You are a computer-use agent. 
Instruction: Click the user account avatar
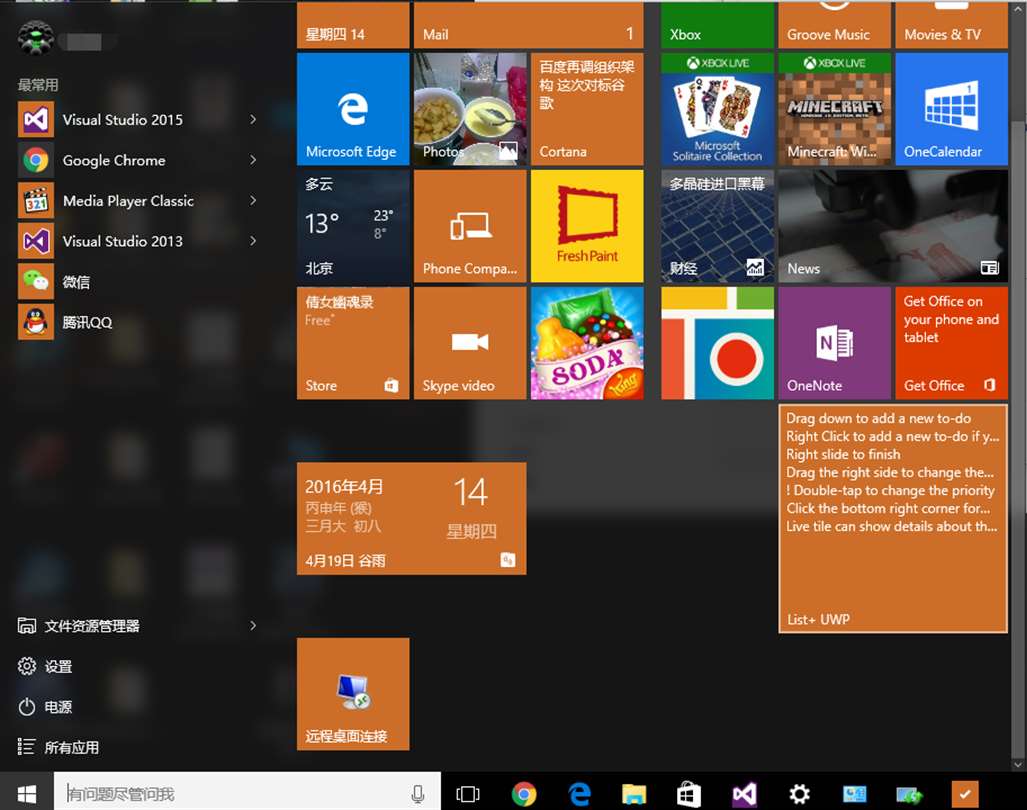35,38
